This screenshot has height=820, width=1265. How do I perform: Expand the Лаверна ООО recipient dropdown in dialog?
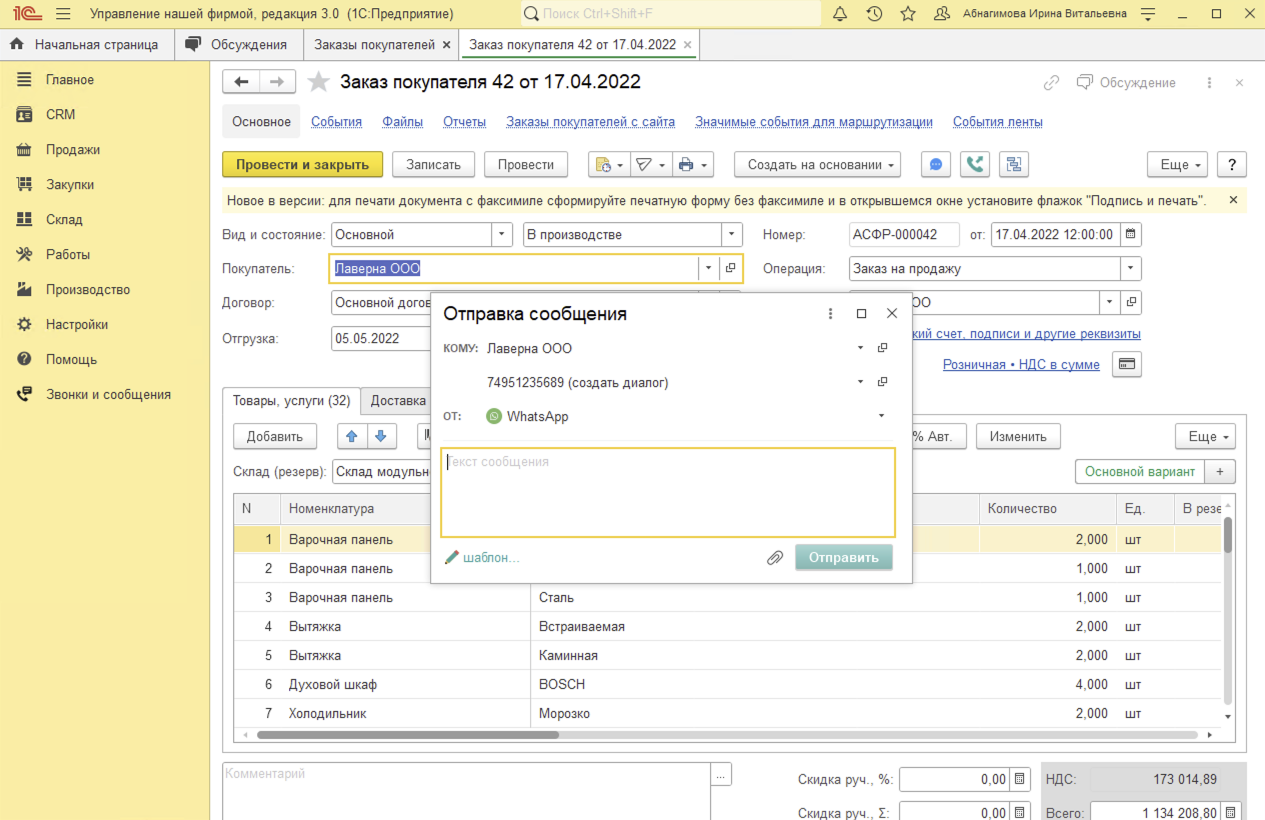point(860,349)
